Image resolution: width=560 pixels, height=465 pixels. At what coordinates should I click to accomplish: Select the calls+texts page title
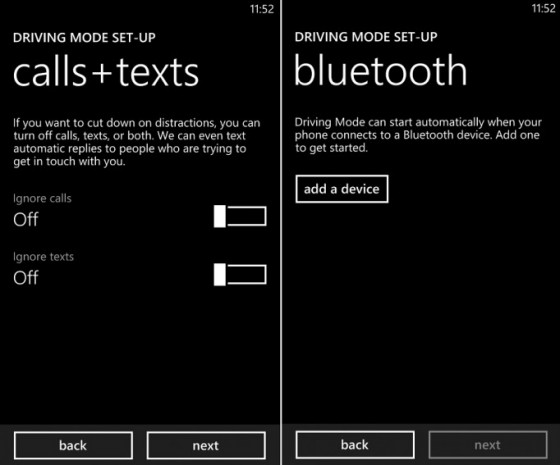(x=106, y=72)
